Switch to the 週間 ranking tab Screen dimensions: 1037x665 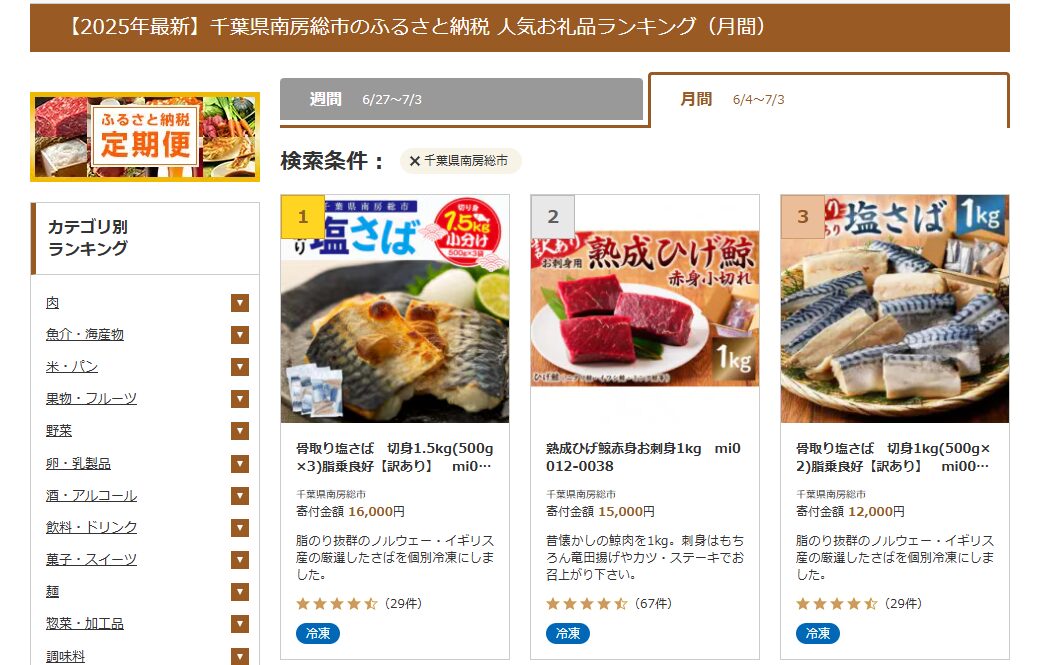coord(462,100)
